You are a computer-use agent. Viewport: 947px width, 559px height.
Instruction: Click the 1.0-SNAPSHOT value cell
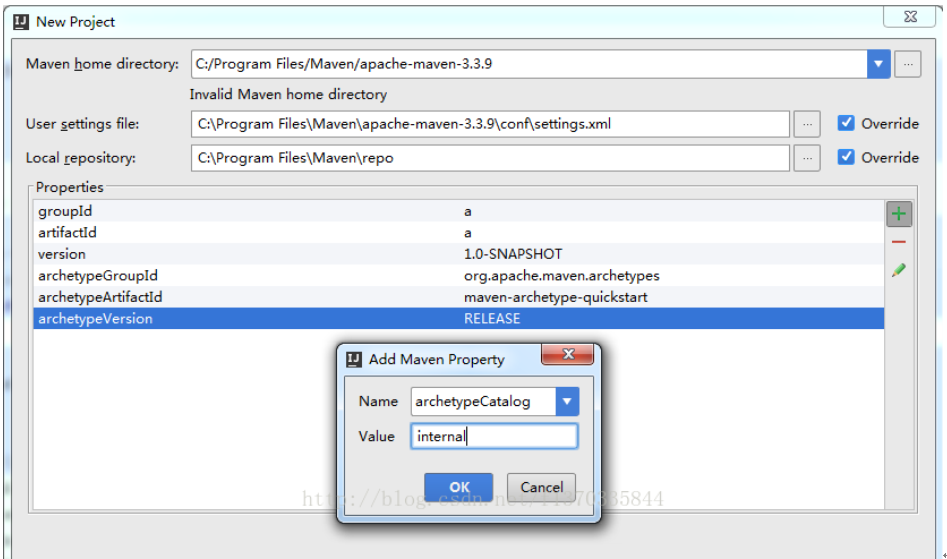(x=513, y=254)
